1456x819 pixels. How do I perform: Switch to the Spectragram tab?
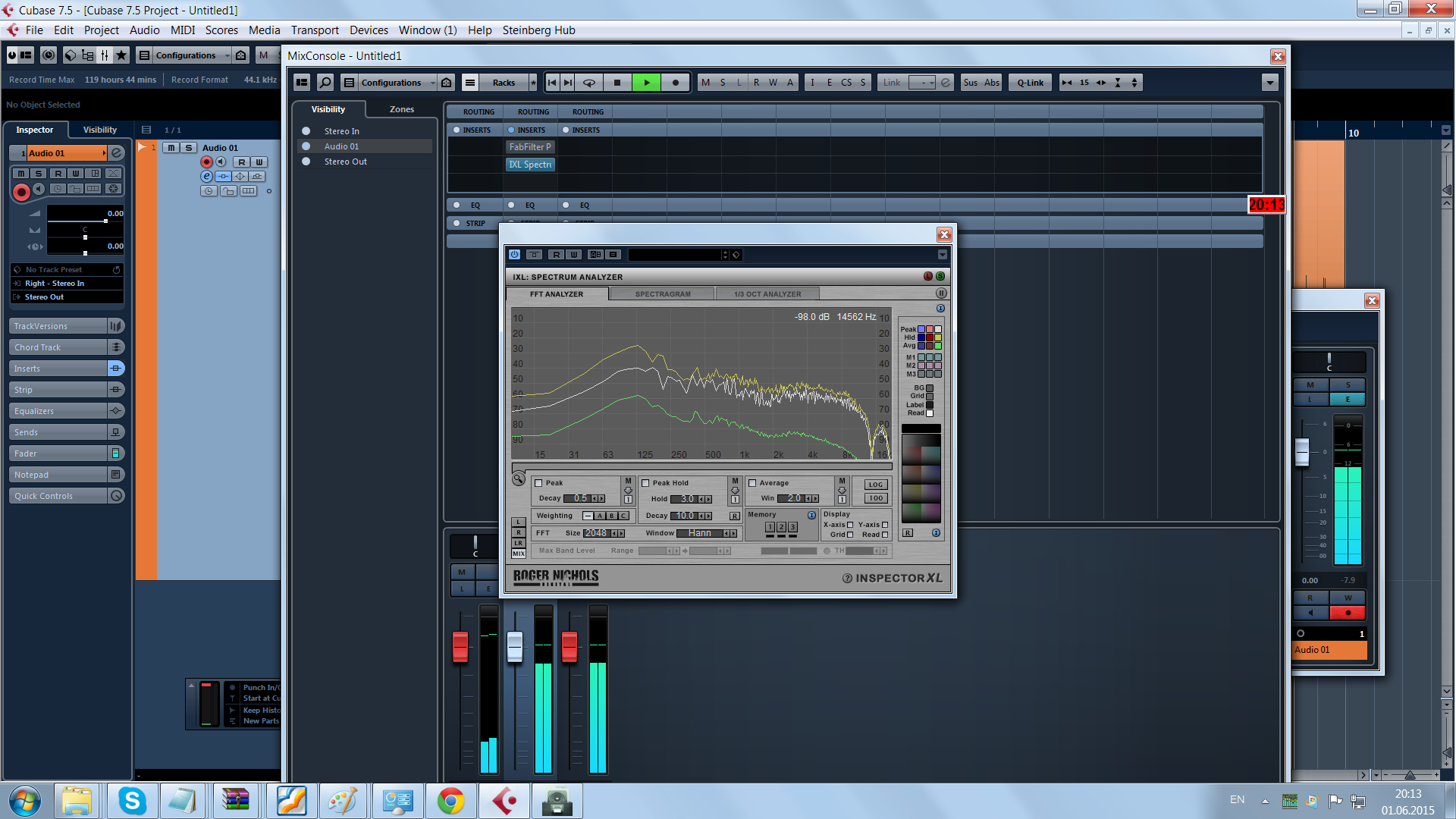click(662, 294)
